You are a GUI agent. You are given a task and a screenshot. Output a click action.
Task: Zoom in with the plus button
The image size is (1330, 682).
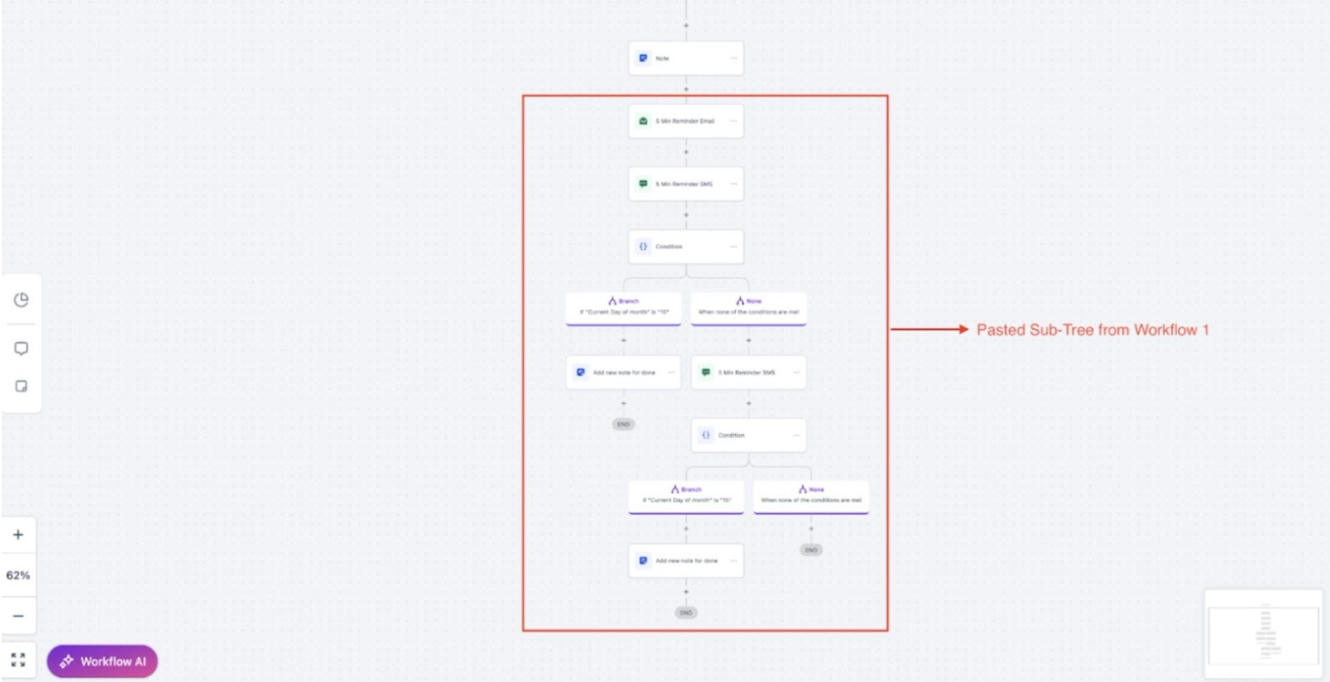(18, 535)
